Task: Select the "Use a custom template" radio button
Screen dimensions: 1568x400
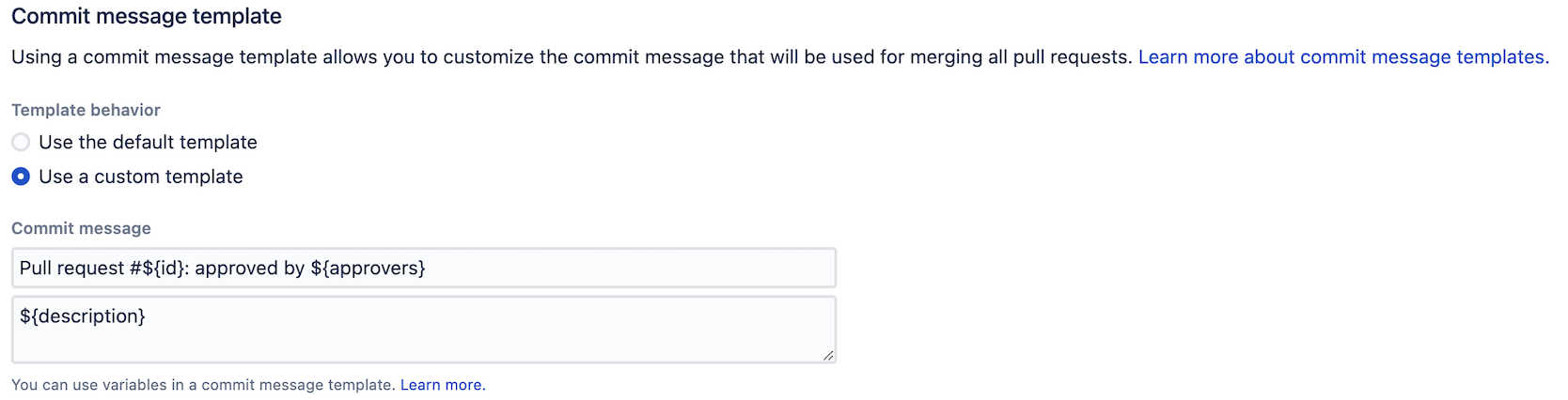Action: 21,177
